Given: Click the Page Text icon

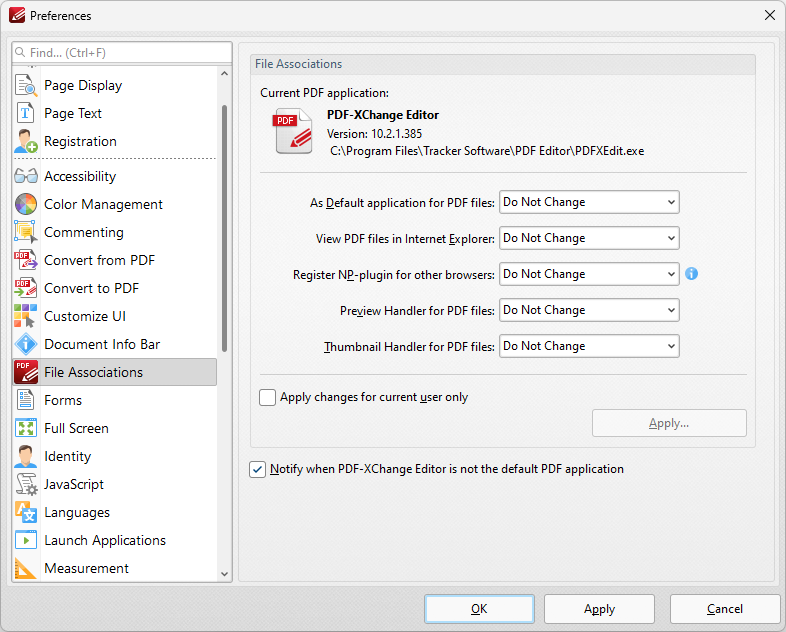Looking at the screenshot, I should (x=26, y=113).
